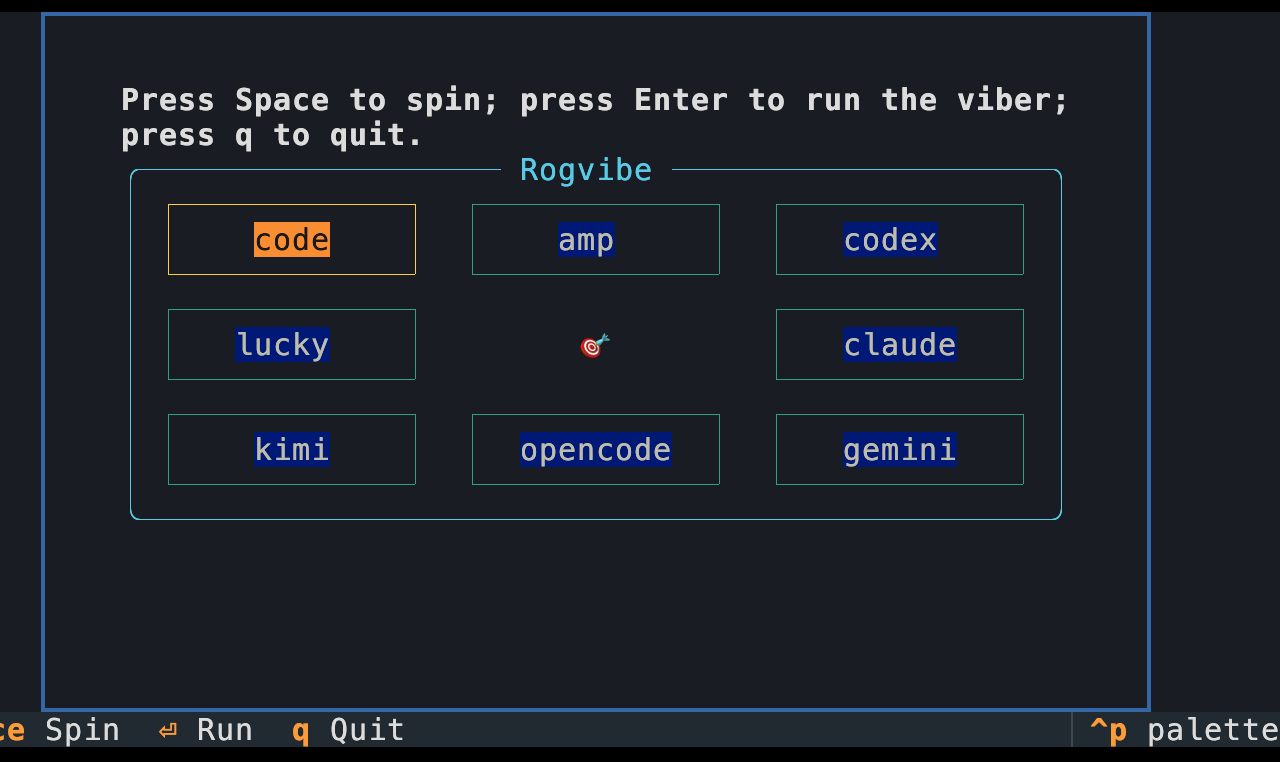The height and width of the screenshot is (762, 1280).
Task: Choose the claude tile
Action: coord(900,345)
